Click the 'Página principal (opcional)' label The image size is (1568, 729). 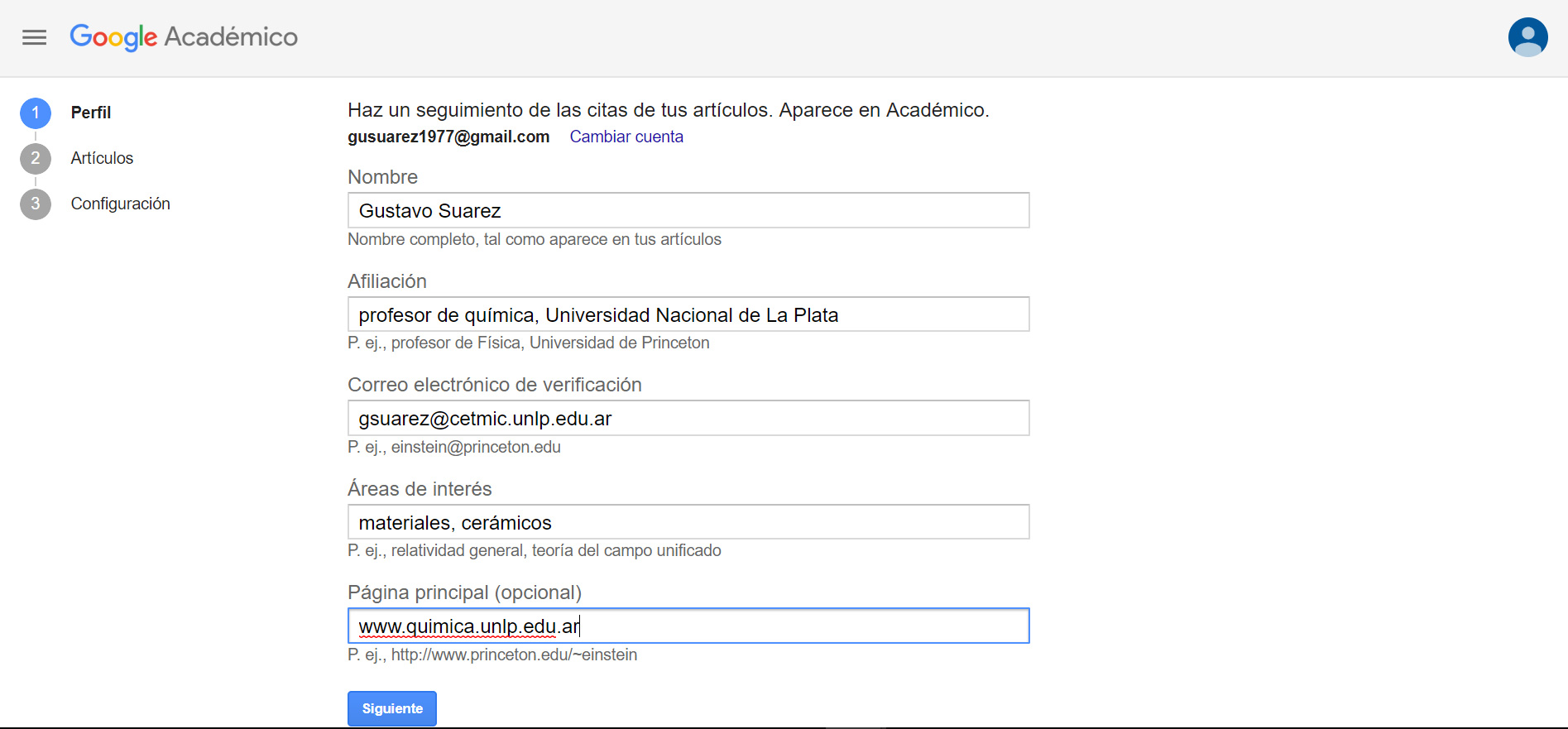464,592
